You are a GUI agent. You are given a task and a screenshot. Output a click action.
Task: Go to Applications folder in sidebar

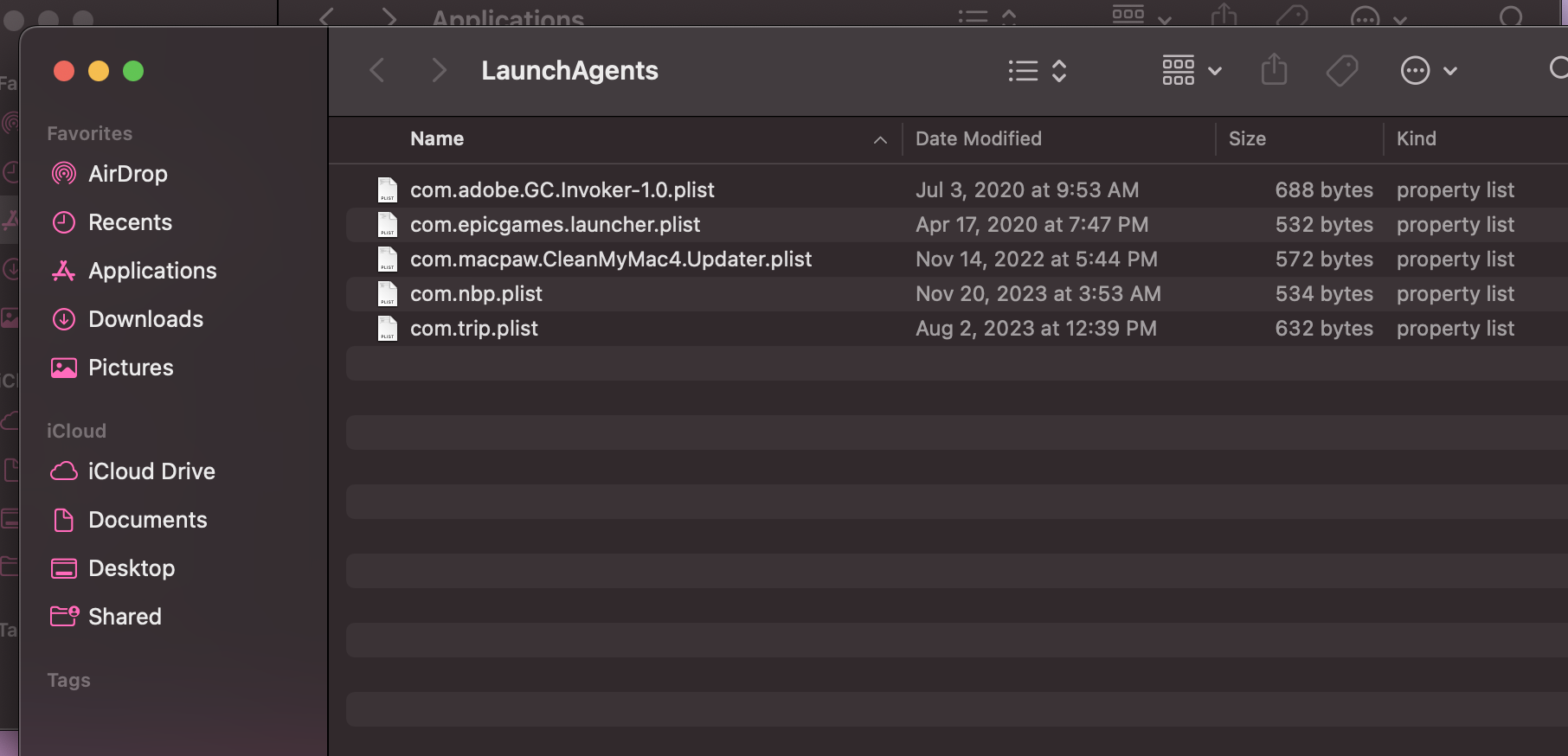tap(152, 271)
